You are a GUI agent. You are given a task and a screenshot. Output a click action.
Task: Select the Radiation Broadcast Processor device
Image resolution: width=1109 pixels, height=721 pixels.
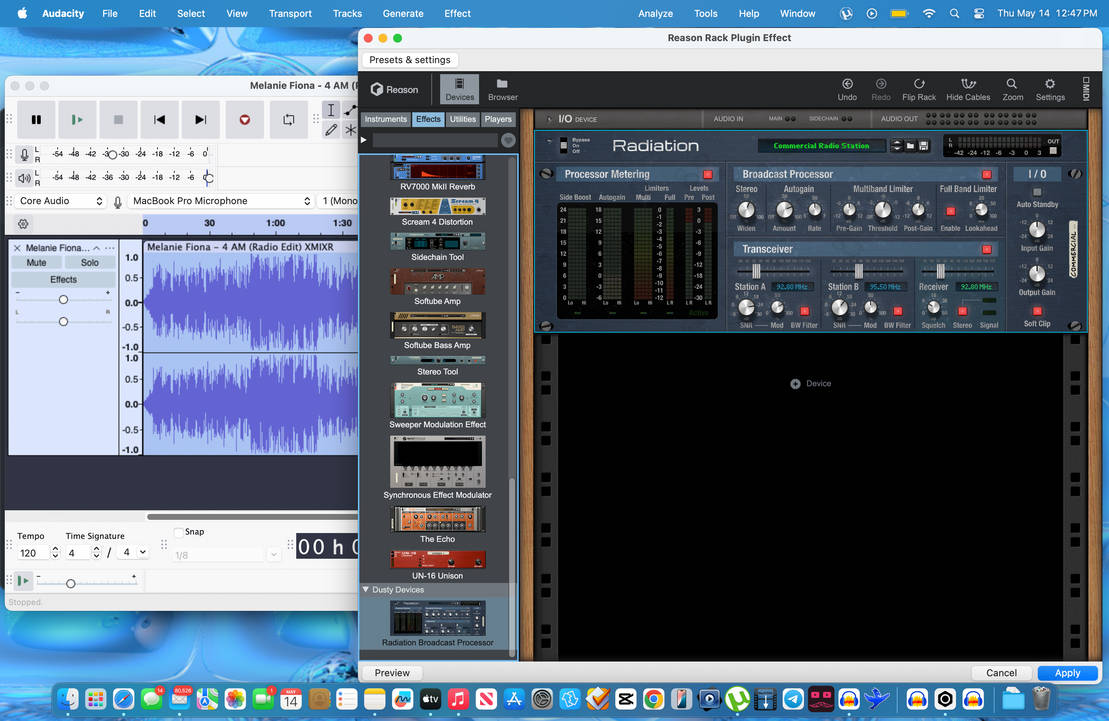(x=438, y=623)
